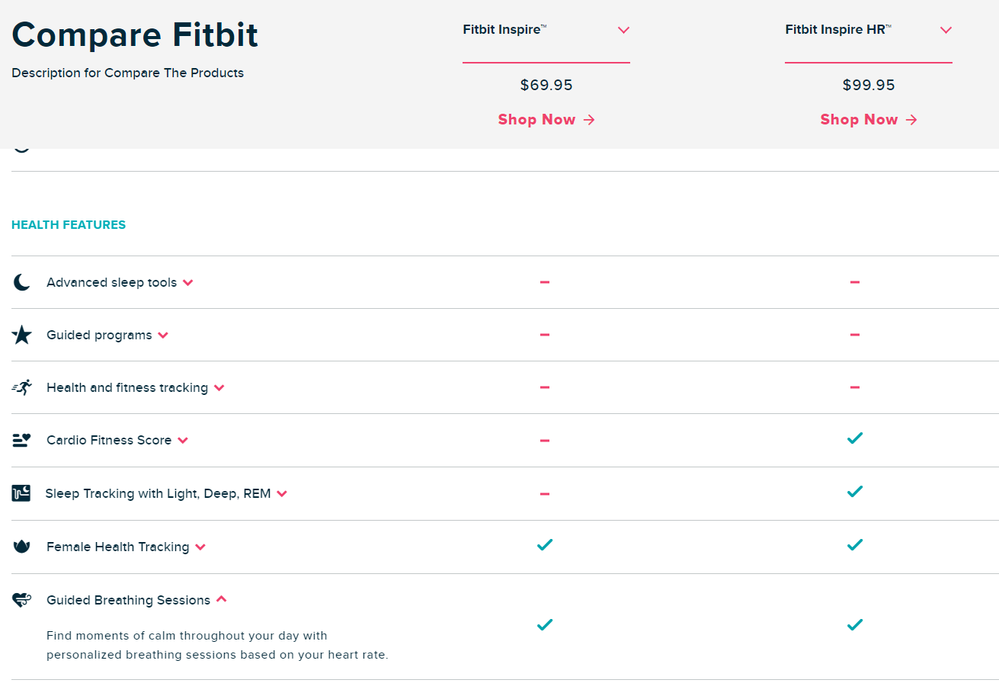Expand the Guided programs description
The height and width of the screenshot is (684, 999).
point(163,335)
